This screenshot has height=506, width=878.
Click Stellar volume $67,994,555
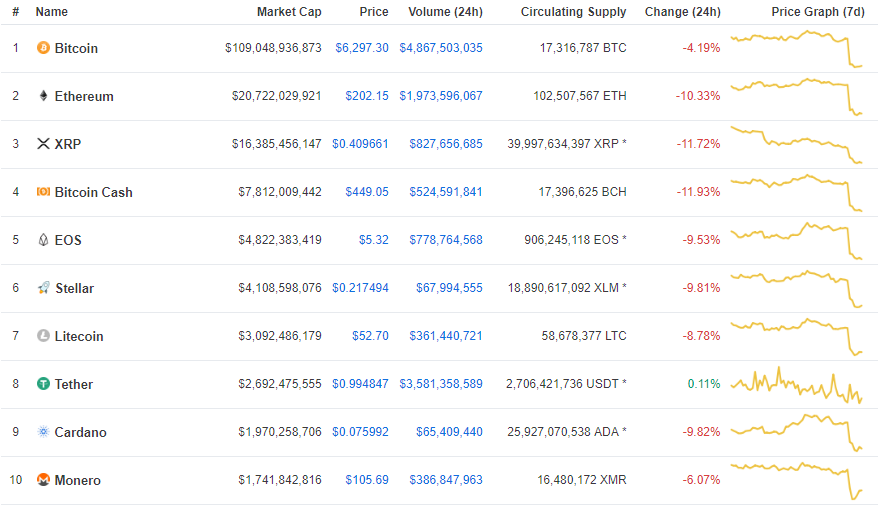tap(449, 288)
